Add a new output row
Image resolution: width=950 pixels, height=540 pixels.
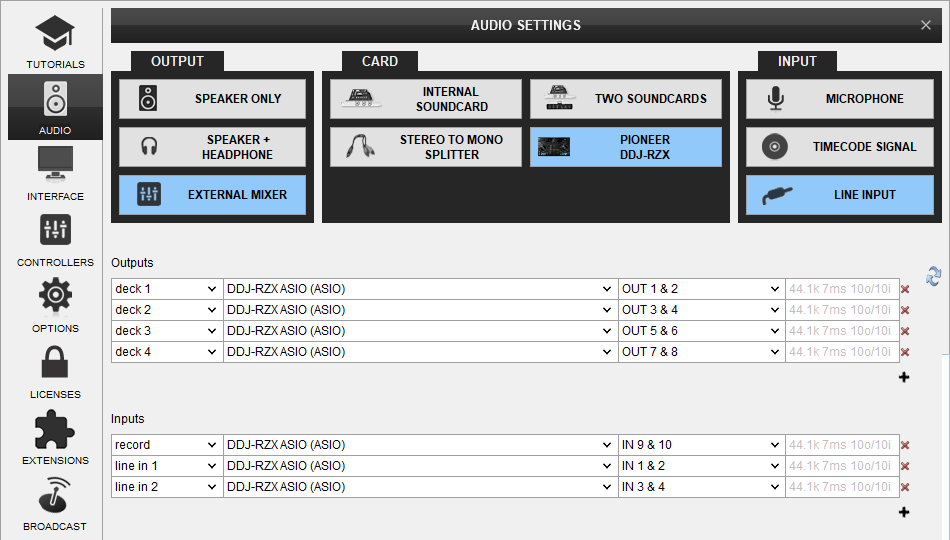[904, 377]
